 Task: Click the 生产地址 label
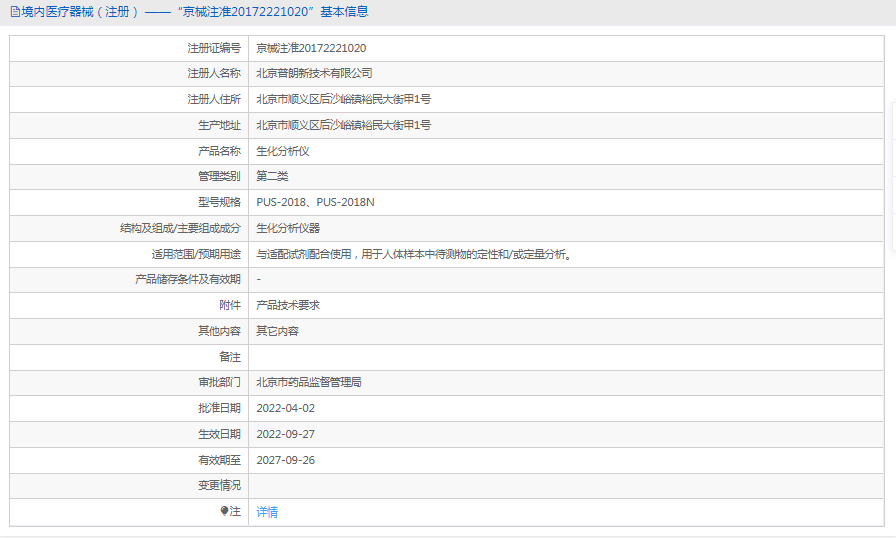click(x=219, y=125)
